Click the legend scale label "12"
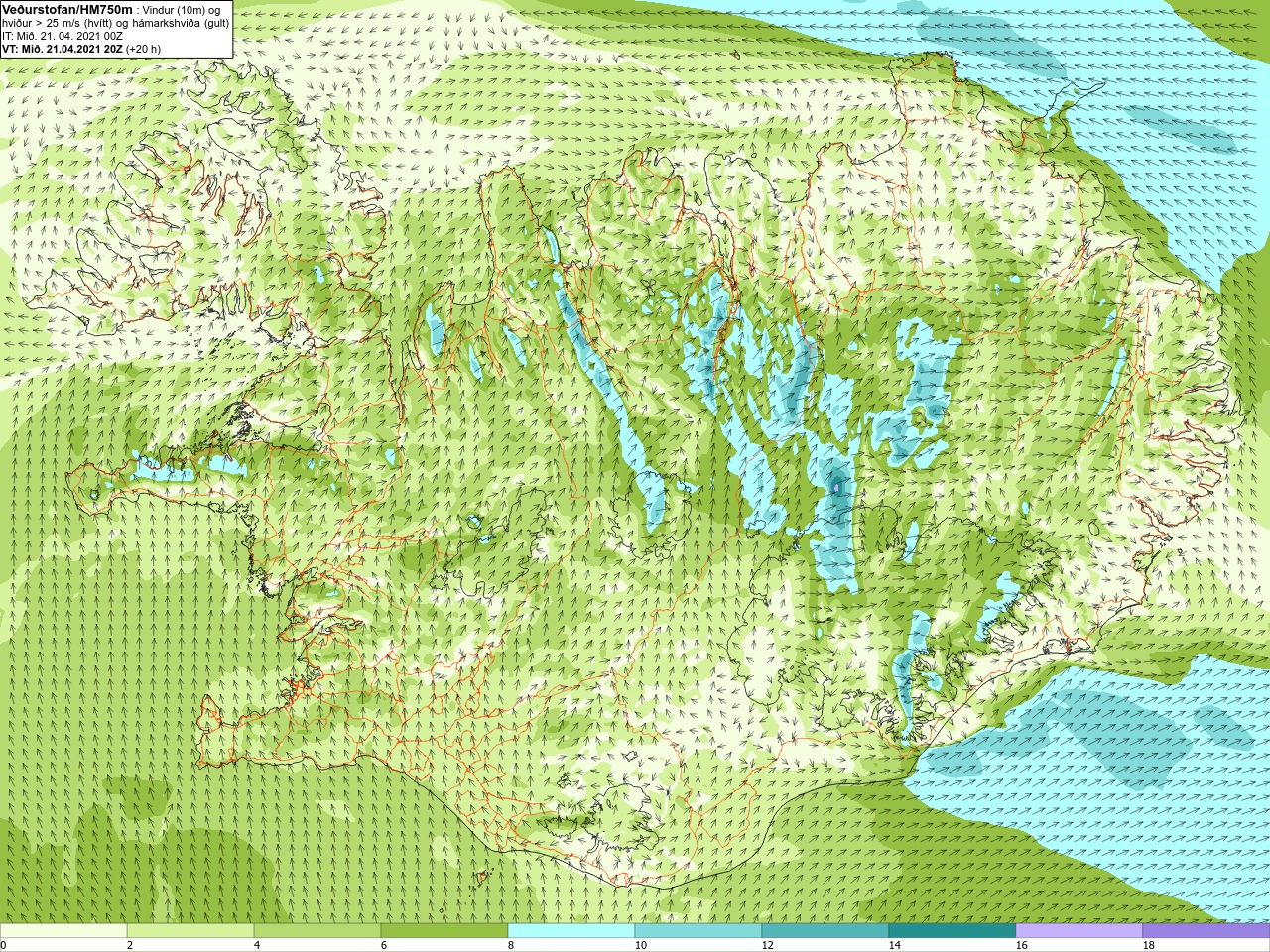 point(767,946)
